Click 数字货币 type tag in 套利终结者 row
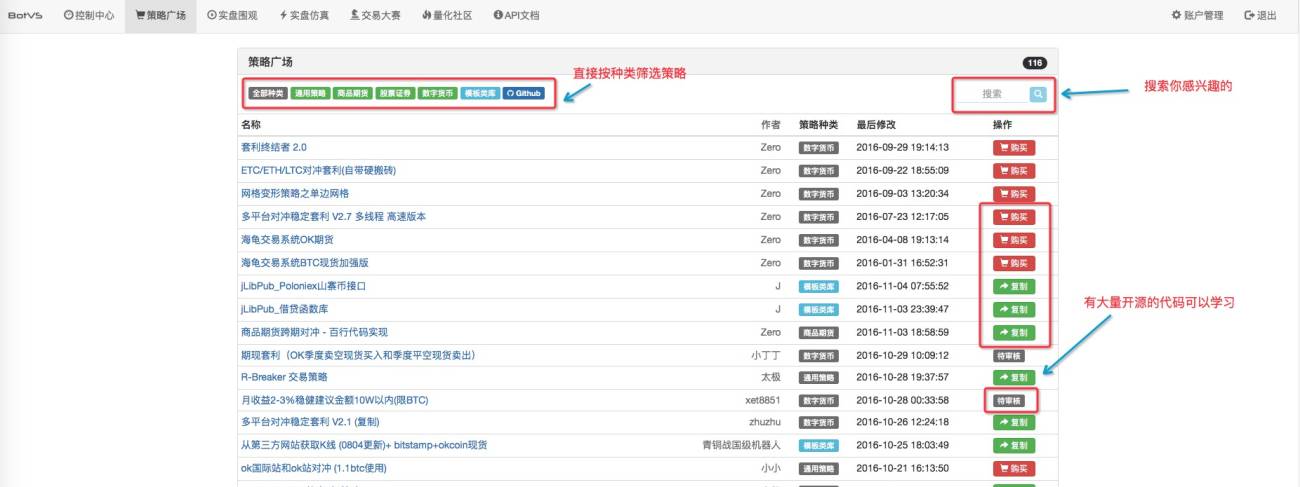 818,147
